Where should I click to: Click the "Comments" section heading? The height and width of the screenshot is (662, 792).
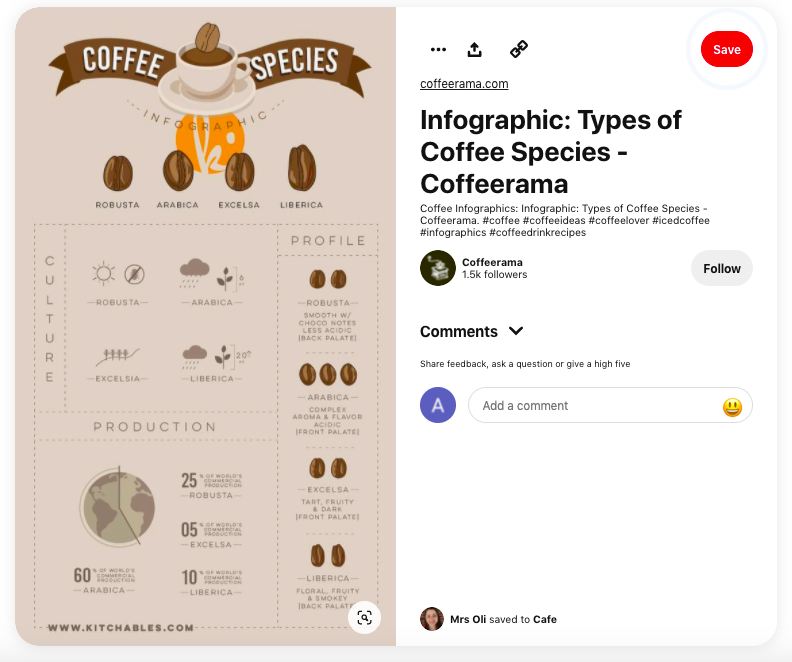pyautogui.click(x=459, y=331)
